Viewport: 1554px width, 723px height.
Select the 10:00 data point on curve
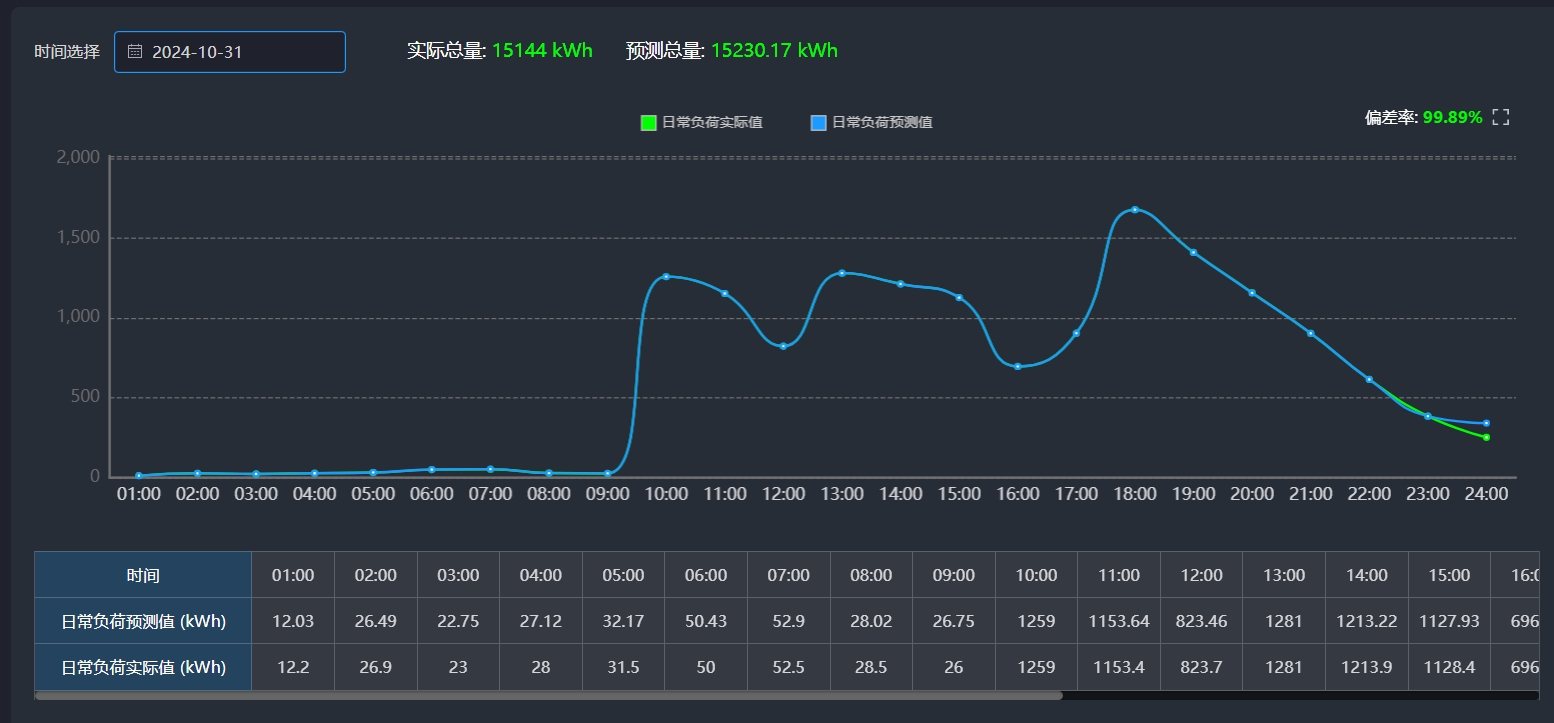(x=666, y=276)
